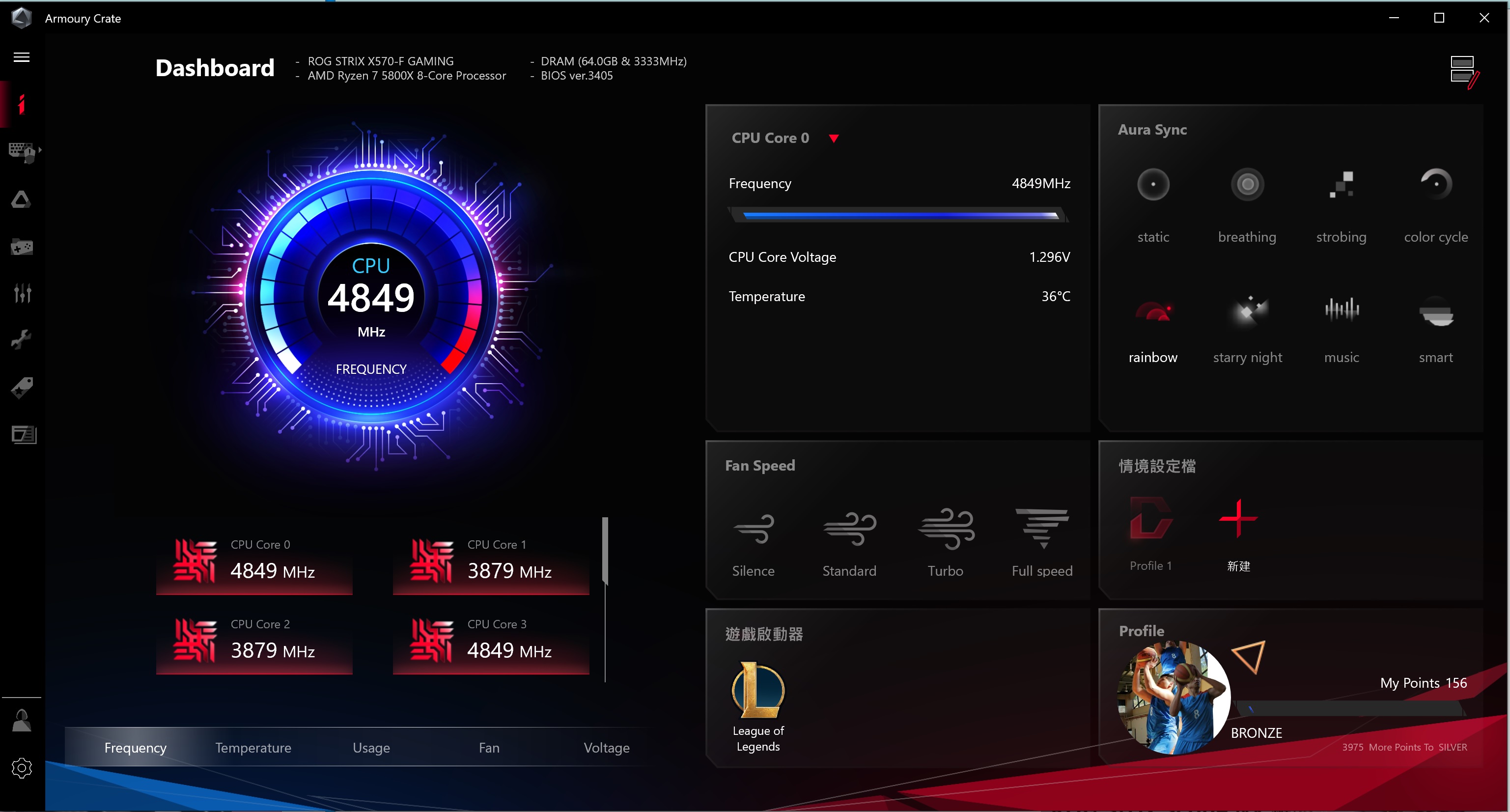Image resolution: width=1510 pixels, height=812 pixels.
Task: Open the hamburger menu in the sidebar
Action: (22, 57)
